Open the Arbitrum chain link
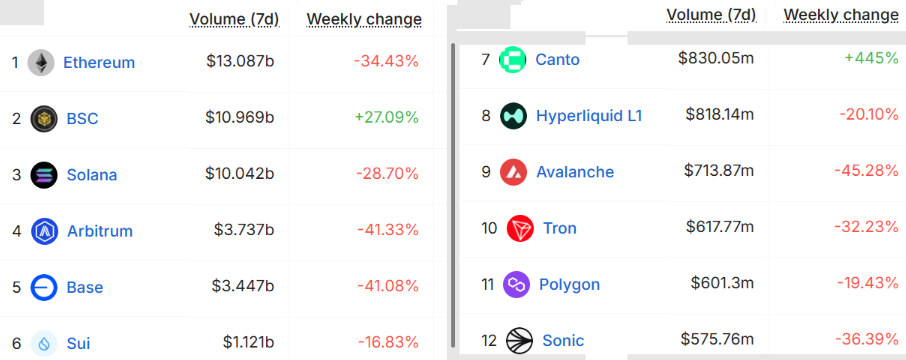The height and width of the screenshot is (360, 906). pos(100,231)
